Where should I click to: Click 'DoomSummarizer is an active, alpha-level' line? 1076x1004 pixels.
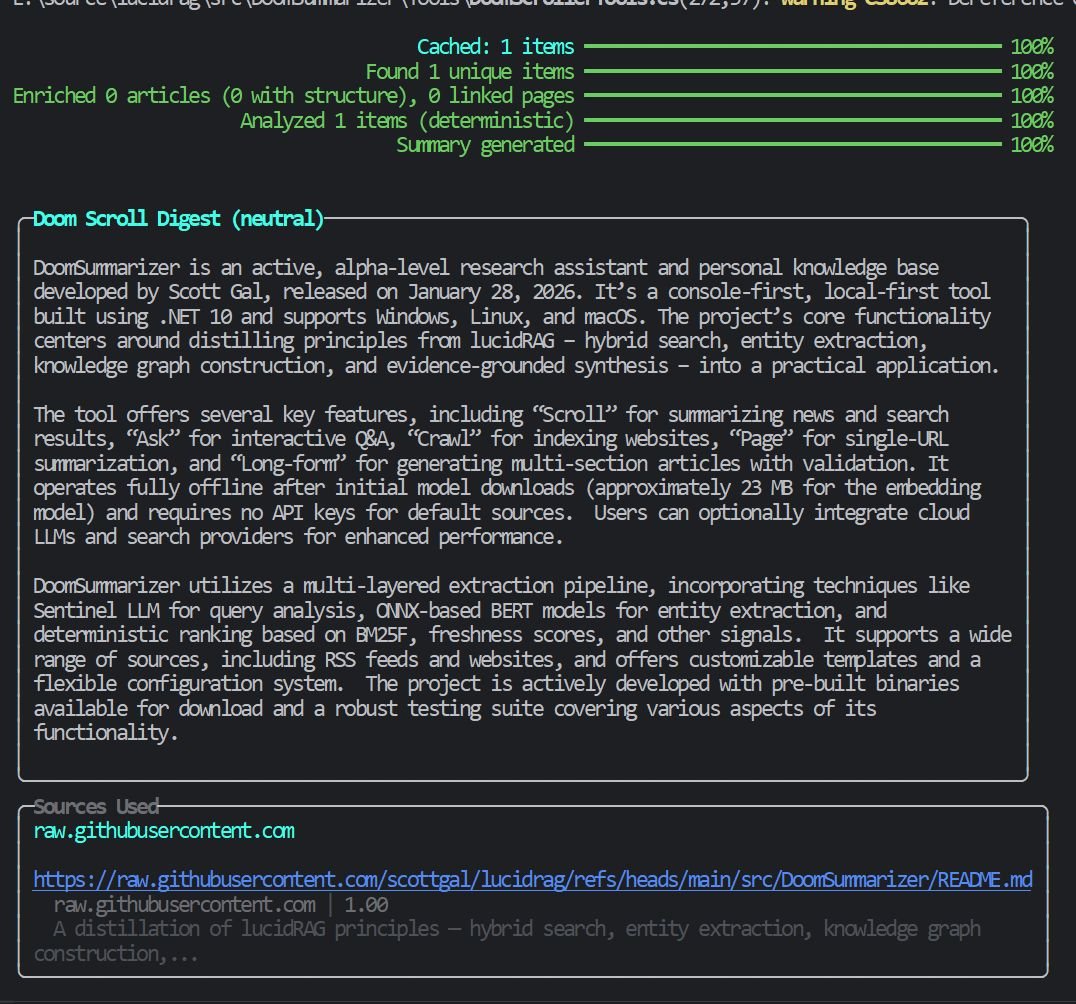click(x=486, y=268)
